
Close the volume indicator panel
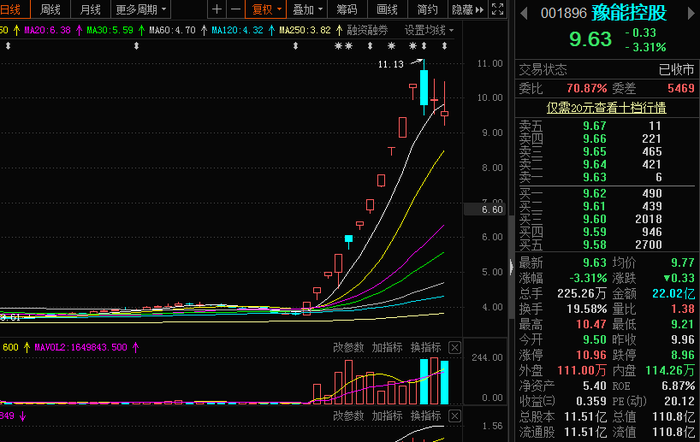pos(454,347)
